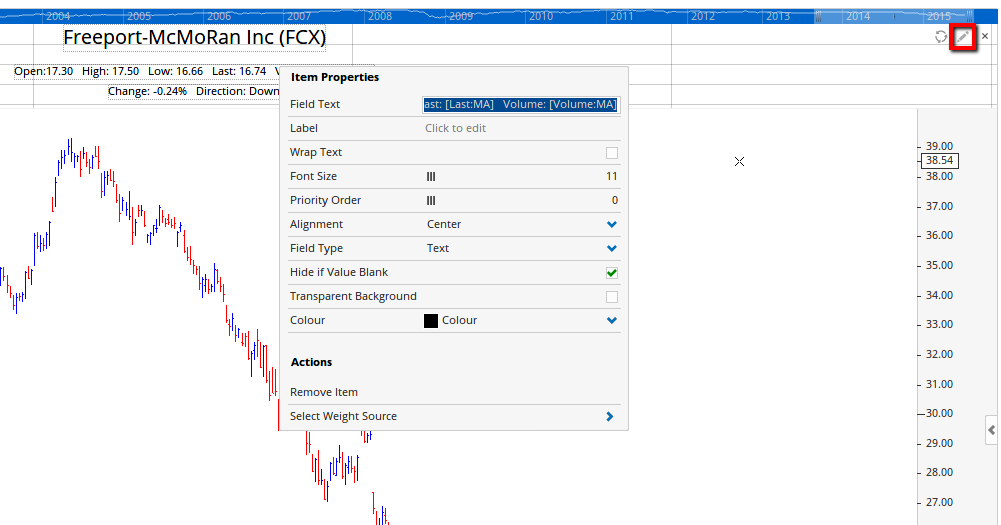Click the 30.00 price axis label

[939, 413]
